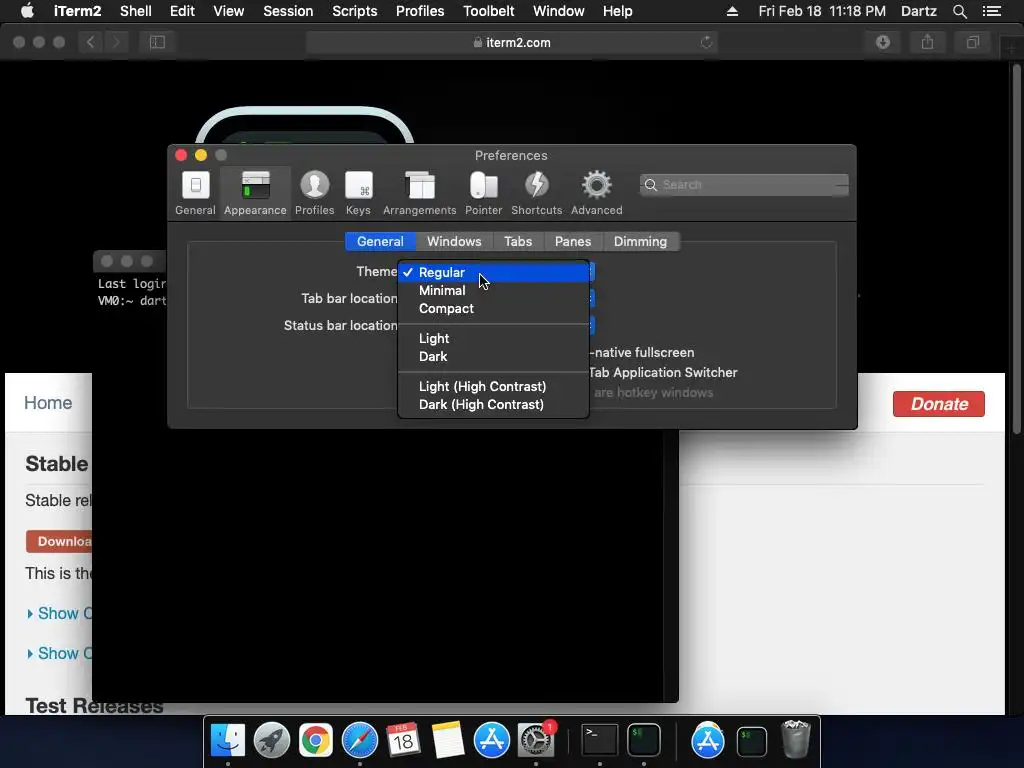Reload the iterm2.com page
This screenshot has height=768, width=1024.
coord(706,42)
